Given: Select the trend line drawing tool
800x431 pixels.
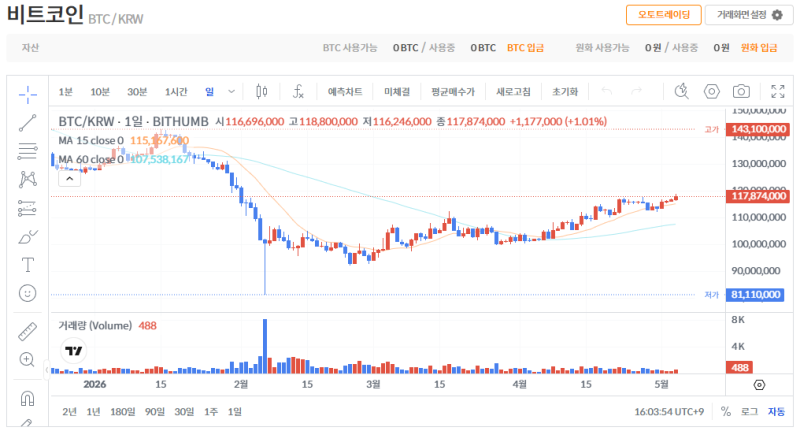Looking at the screenshot, I should pyautogui.click(x=28, y=123).
